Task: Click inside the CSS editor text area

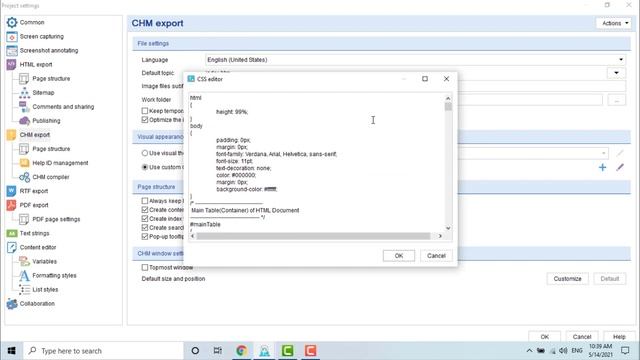Action: pos(316,163)
